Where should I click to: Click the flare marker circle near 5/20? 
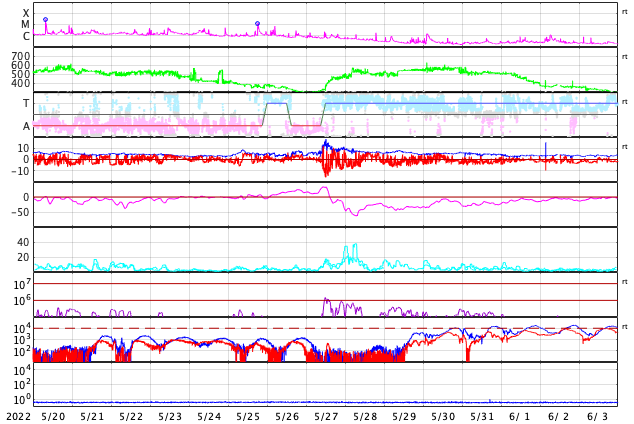[46, 19]
